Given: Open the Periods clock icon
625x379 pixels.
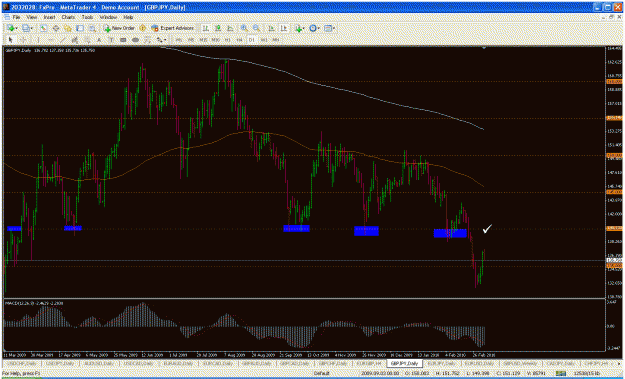Looking at the screenshot, I should click(313, 28).
